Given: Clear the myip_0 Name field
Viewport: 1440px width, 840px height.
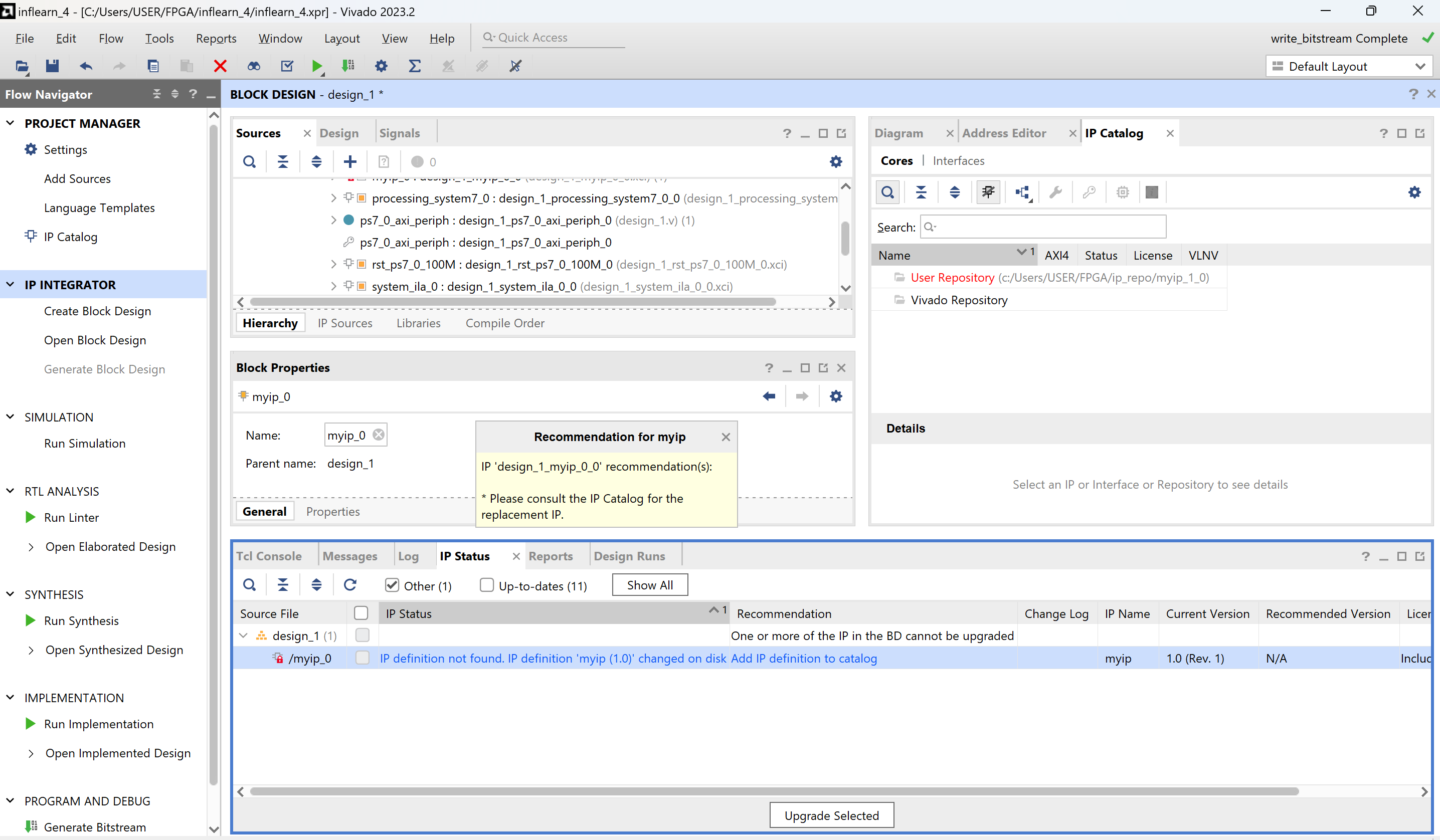Looking at the screenshot, I should (x=378, y=435).
